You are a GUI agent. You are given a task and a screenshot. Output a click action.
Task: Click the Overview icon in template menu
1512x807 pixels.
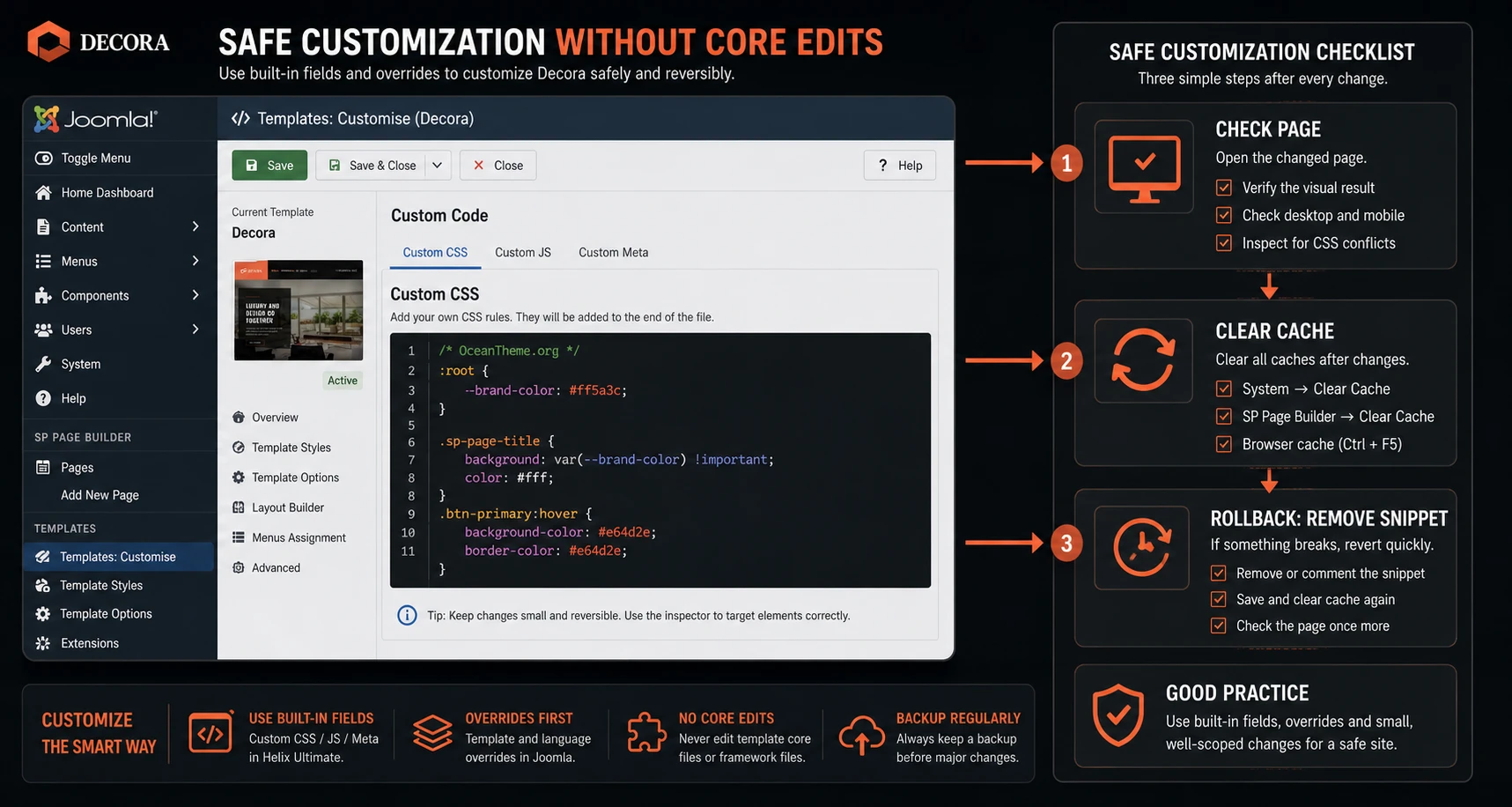click(239, 417)
